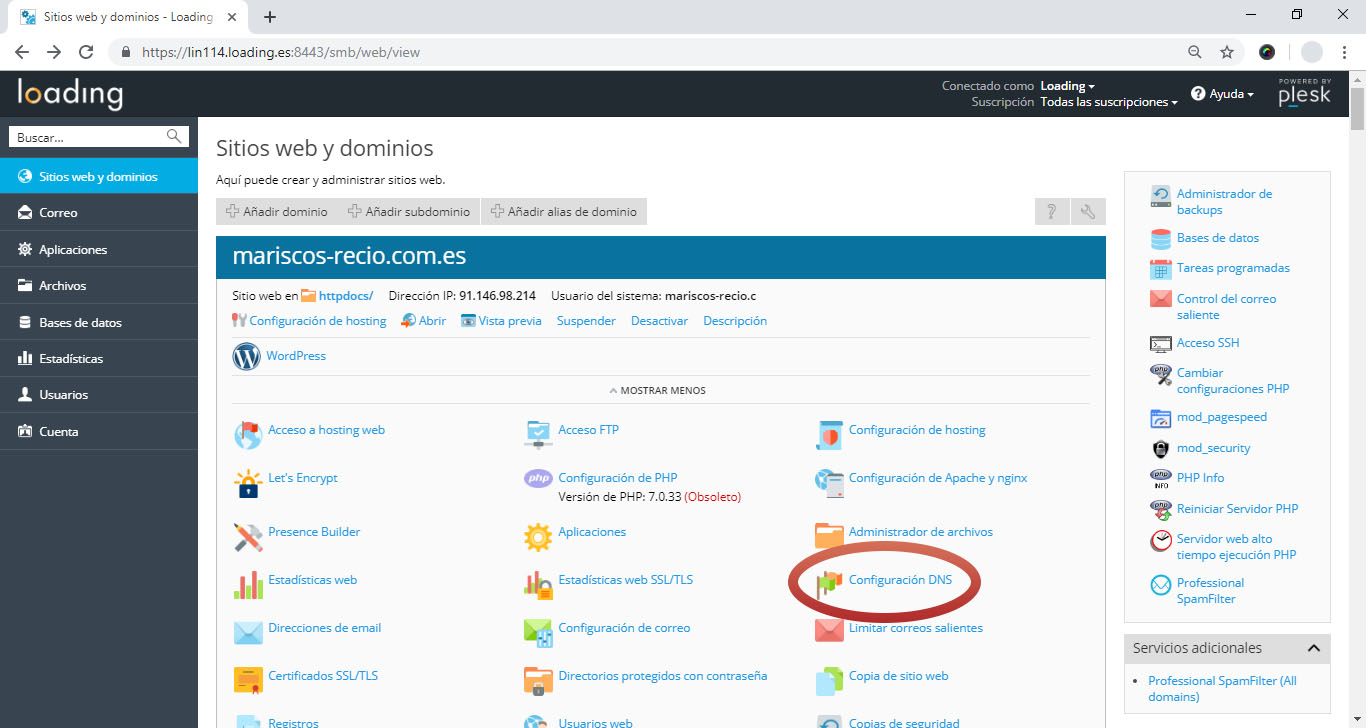Click the Configuración de hosting link under domain header
The image size is (1366, 728).
point(318,321)
